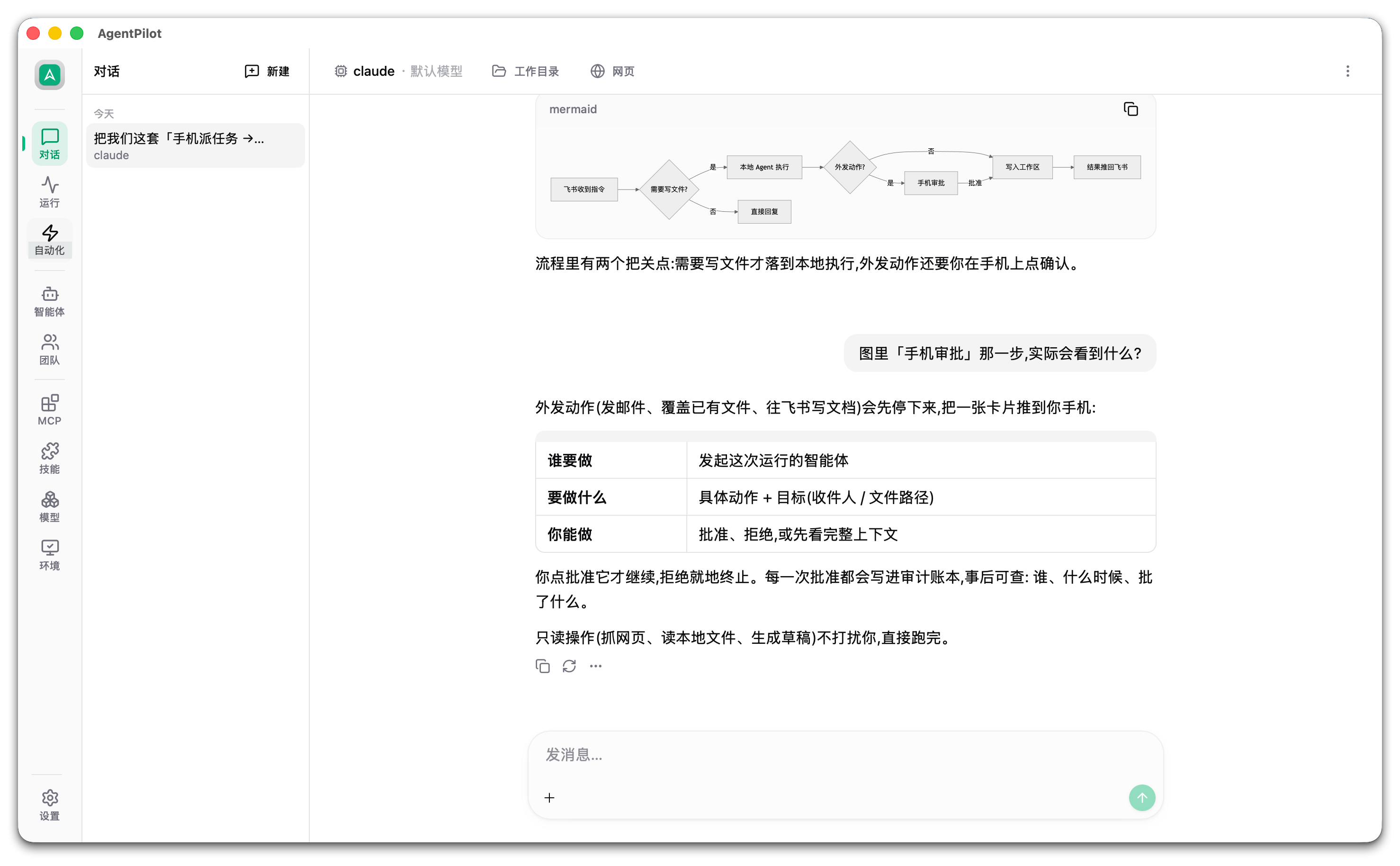Image resolution: width=1400 pixels, height=866 pixels.
Task: Click the cell 批准、拒绝,或先看完整上下文
Action: [x=921, y=534]
